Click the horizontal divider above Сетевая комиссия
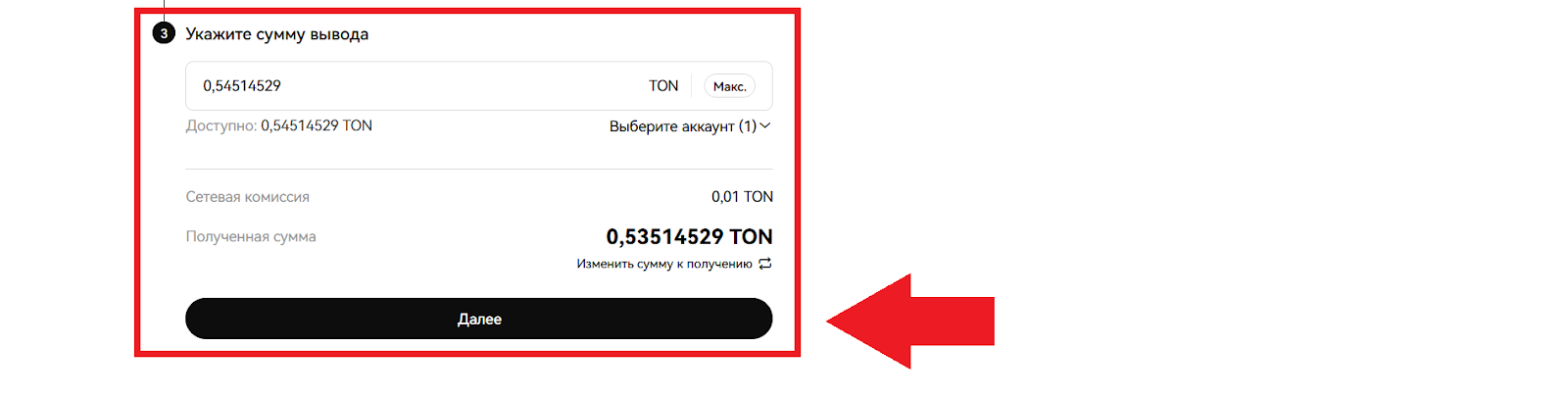The width and height of the screenshot is (1568, 397). click(479, 169)
